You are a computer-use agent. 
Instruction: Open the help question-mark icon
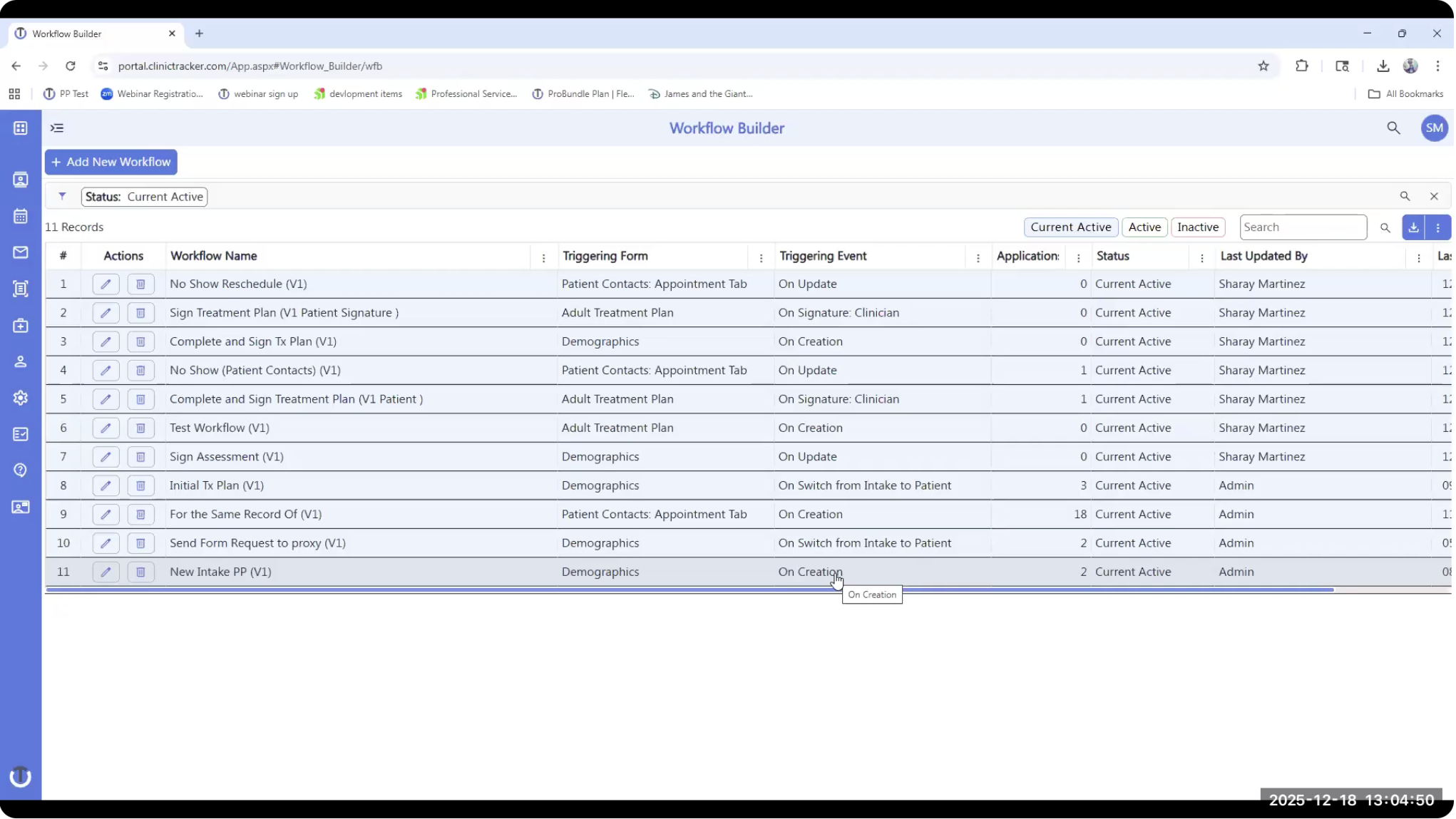coord(20,470)
